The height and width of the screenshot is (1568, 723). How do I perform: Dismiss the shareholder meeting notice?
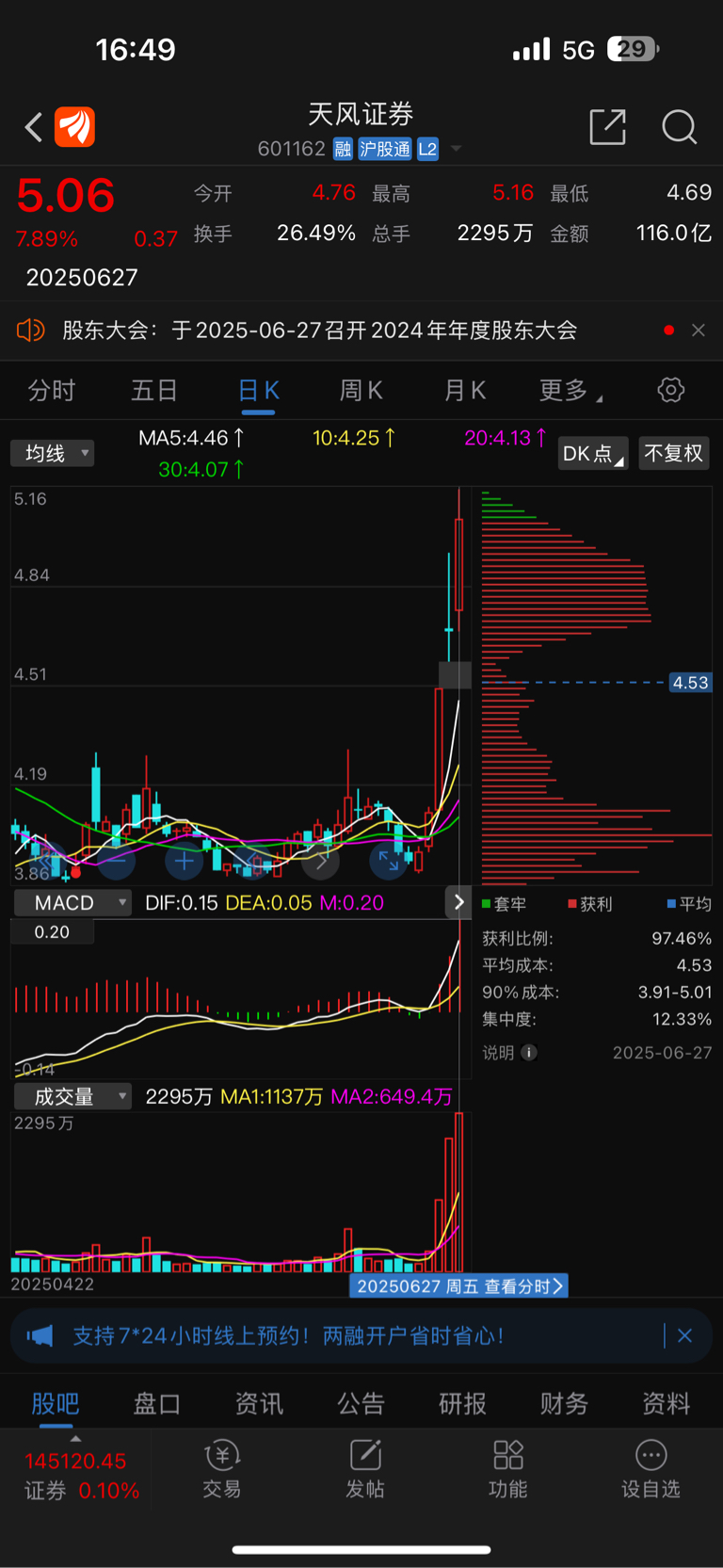click(x=698, y=331)
